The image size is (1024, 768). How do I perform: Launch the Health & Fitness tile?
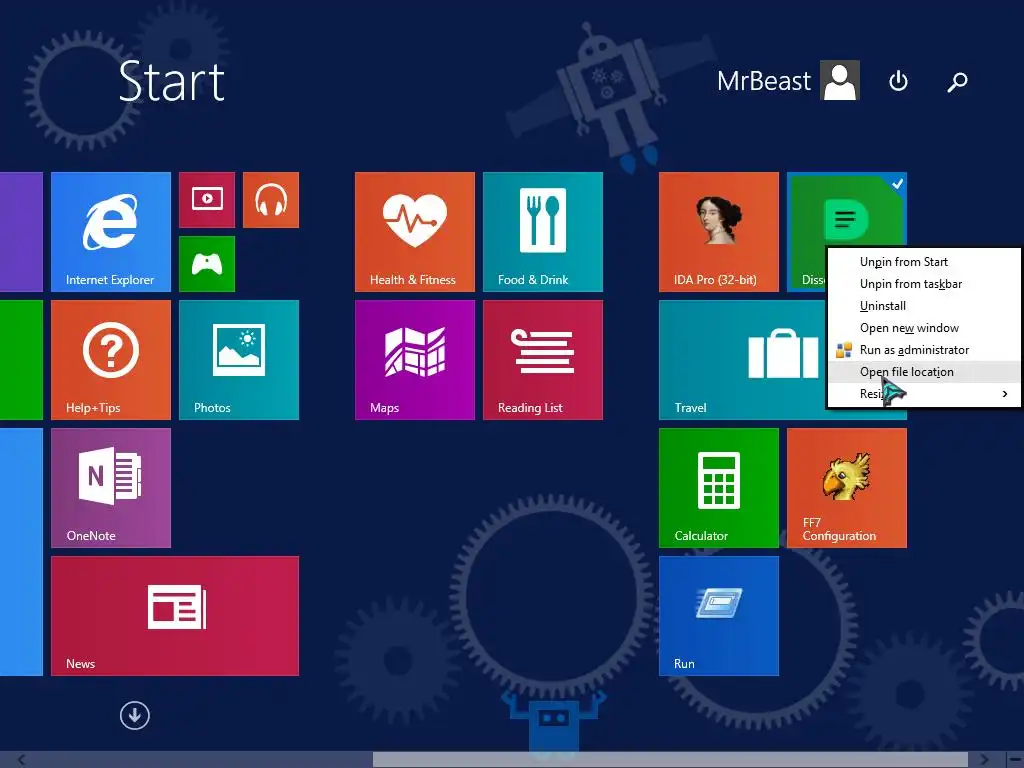pos(415,232)
